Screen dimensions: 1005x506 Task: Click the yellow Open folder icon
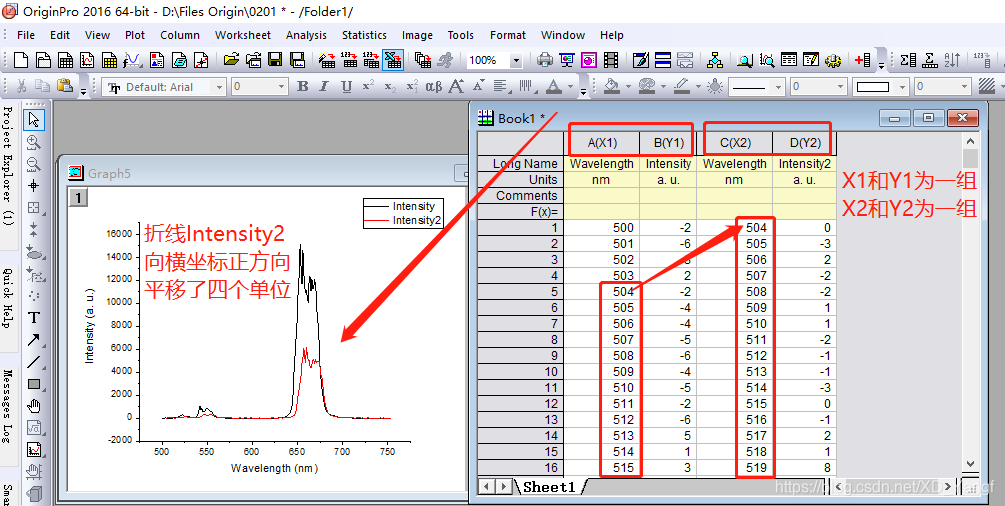click(x=231, y=60)
